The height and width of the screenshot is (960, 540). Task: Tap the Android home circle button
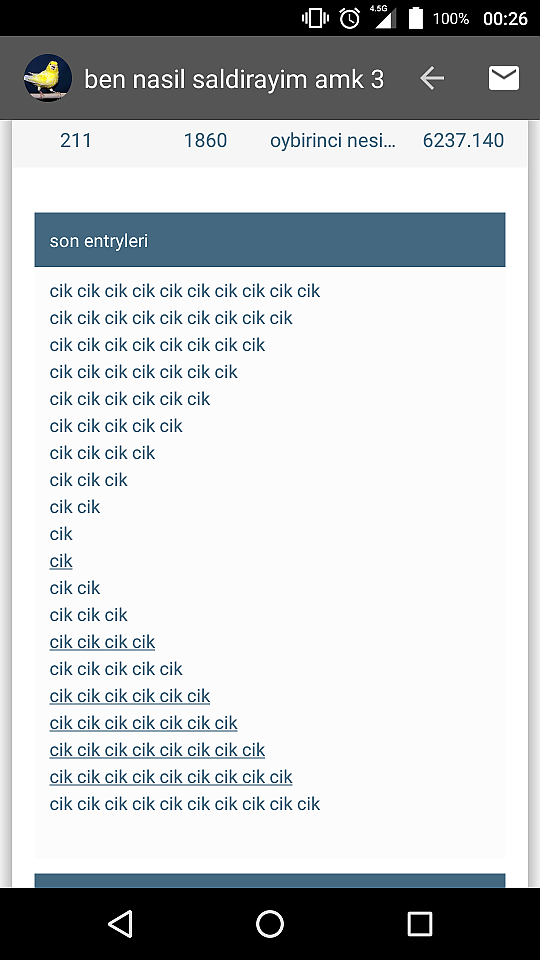270,923
